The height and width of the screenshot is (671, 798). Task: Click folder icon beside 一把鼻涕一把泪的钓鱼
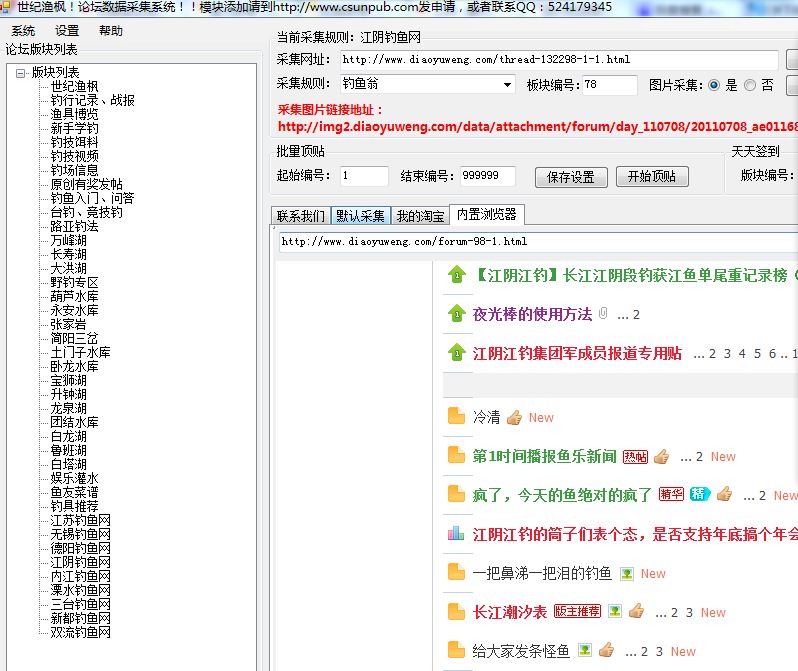457,572
